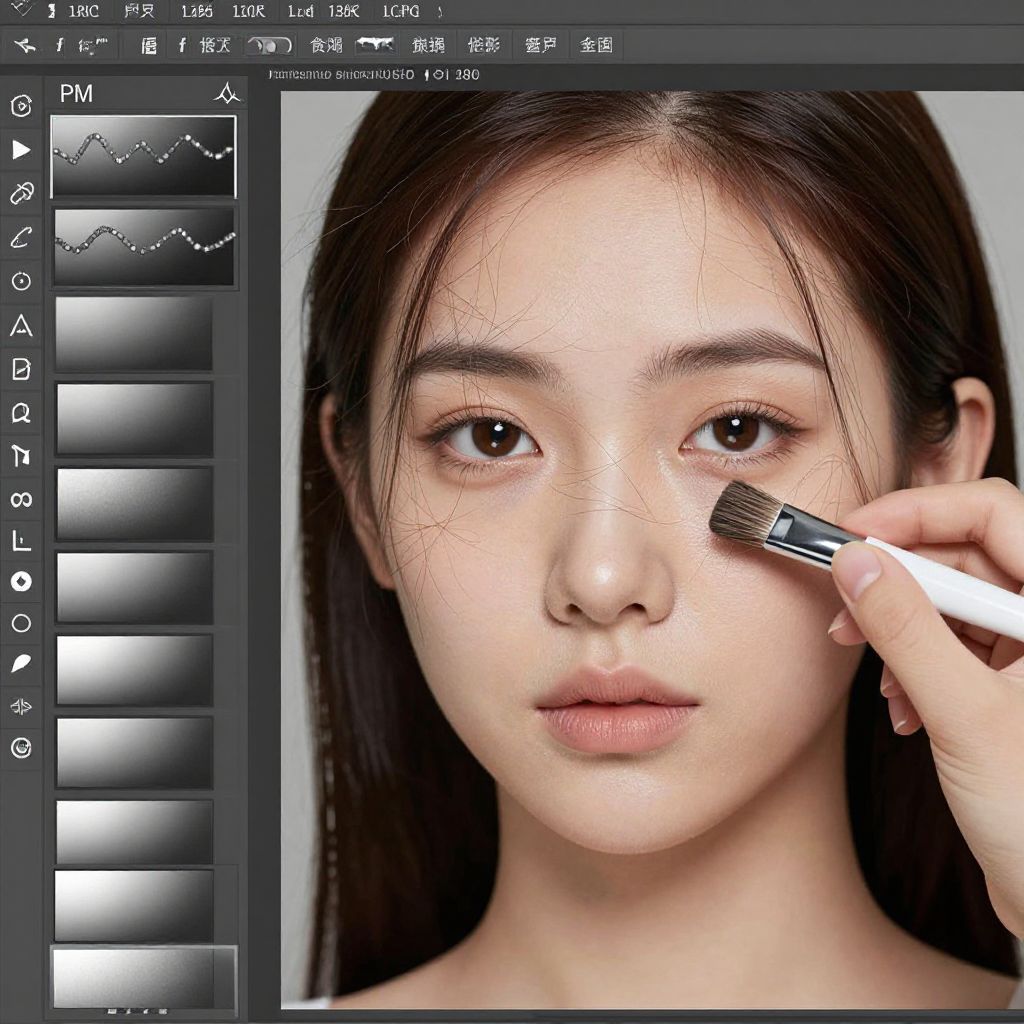1024x1024 pixels.
Task: Choose the highlighted bottom gradient swatch
Action: click(x=143, y=977)
